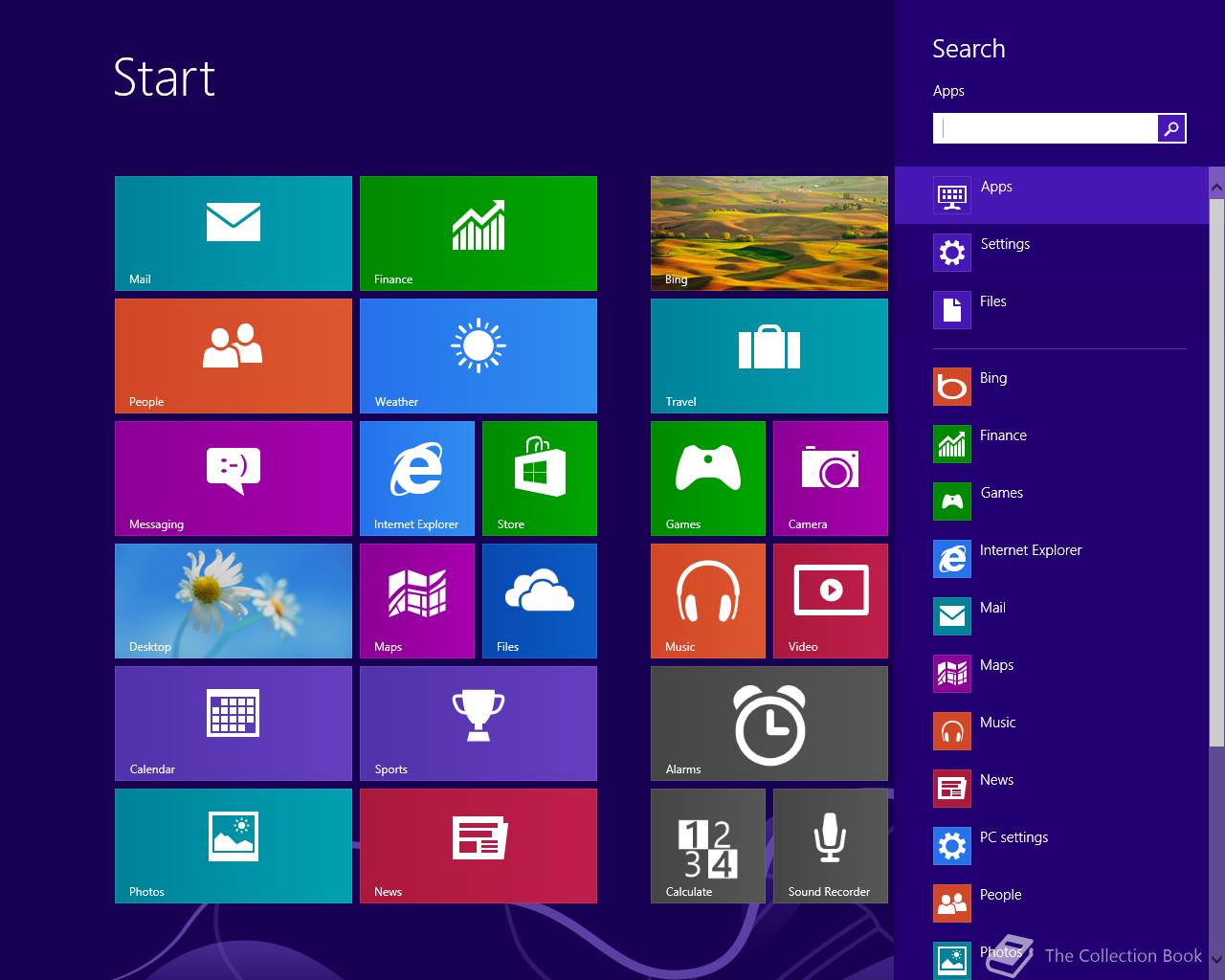Open the Files cloud tile
The width and height of the screenshot is (1225, 980).
(x=540, y=601)
